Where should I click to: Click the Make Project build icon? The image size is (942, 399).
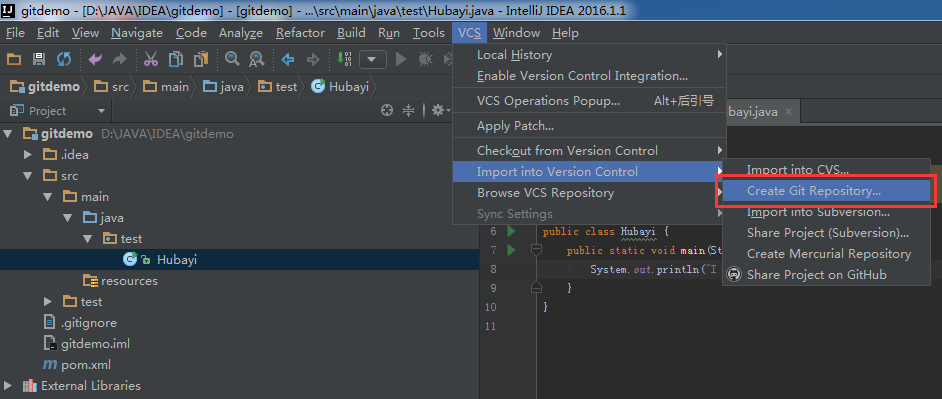[345, 59]
